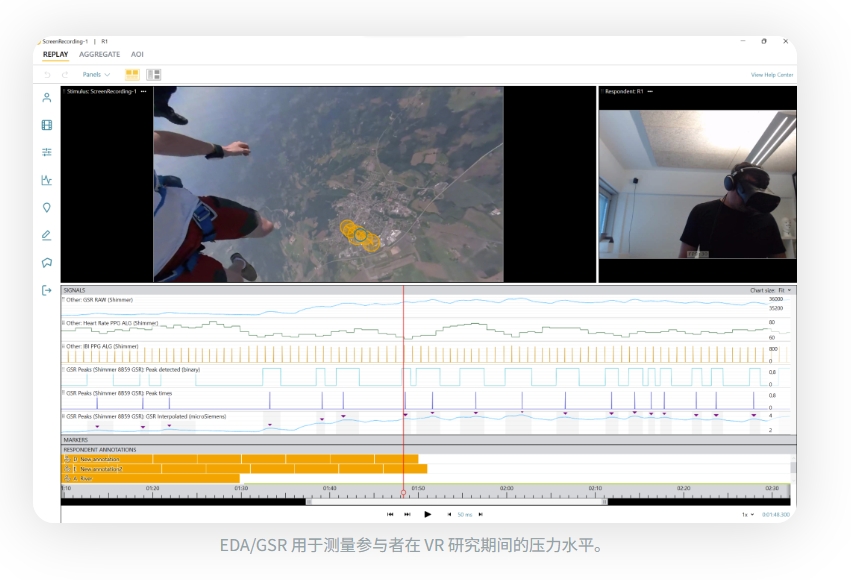This screenshot has height=580, width=851.
Task: Click the red playhead marker on timeline
Action: 403,493
